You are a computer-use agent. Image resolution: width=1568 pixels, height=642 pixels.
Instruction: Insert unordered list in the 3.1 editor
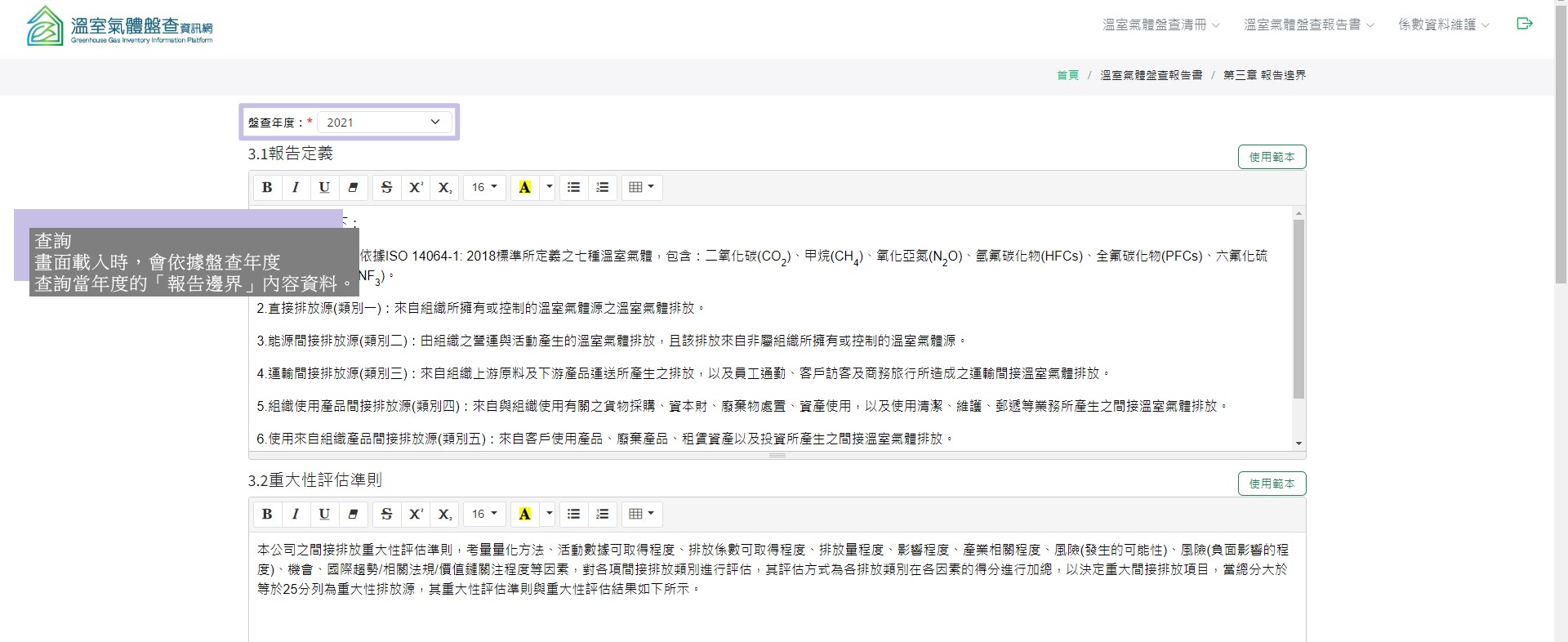tap(574, 187)
